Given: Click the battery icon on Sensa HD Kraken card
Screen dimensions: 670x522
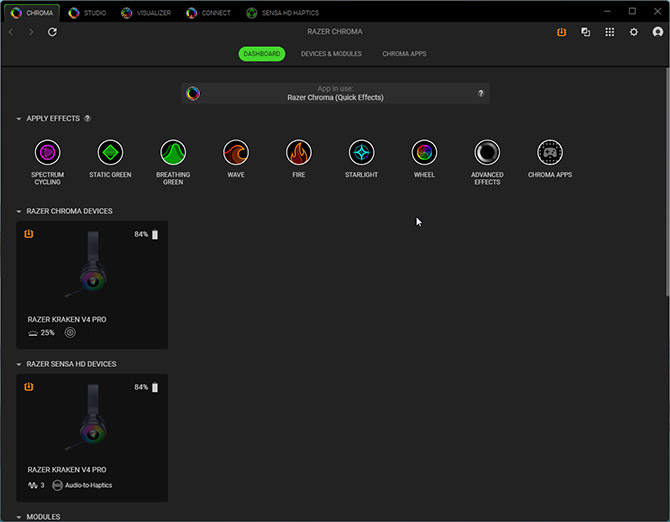Looking at the screenshot, I should [155, 387].
